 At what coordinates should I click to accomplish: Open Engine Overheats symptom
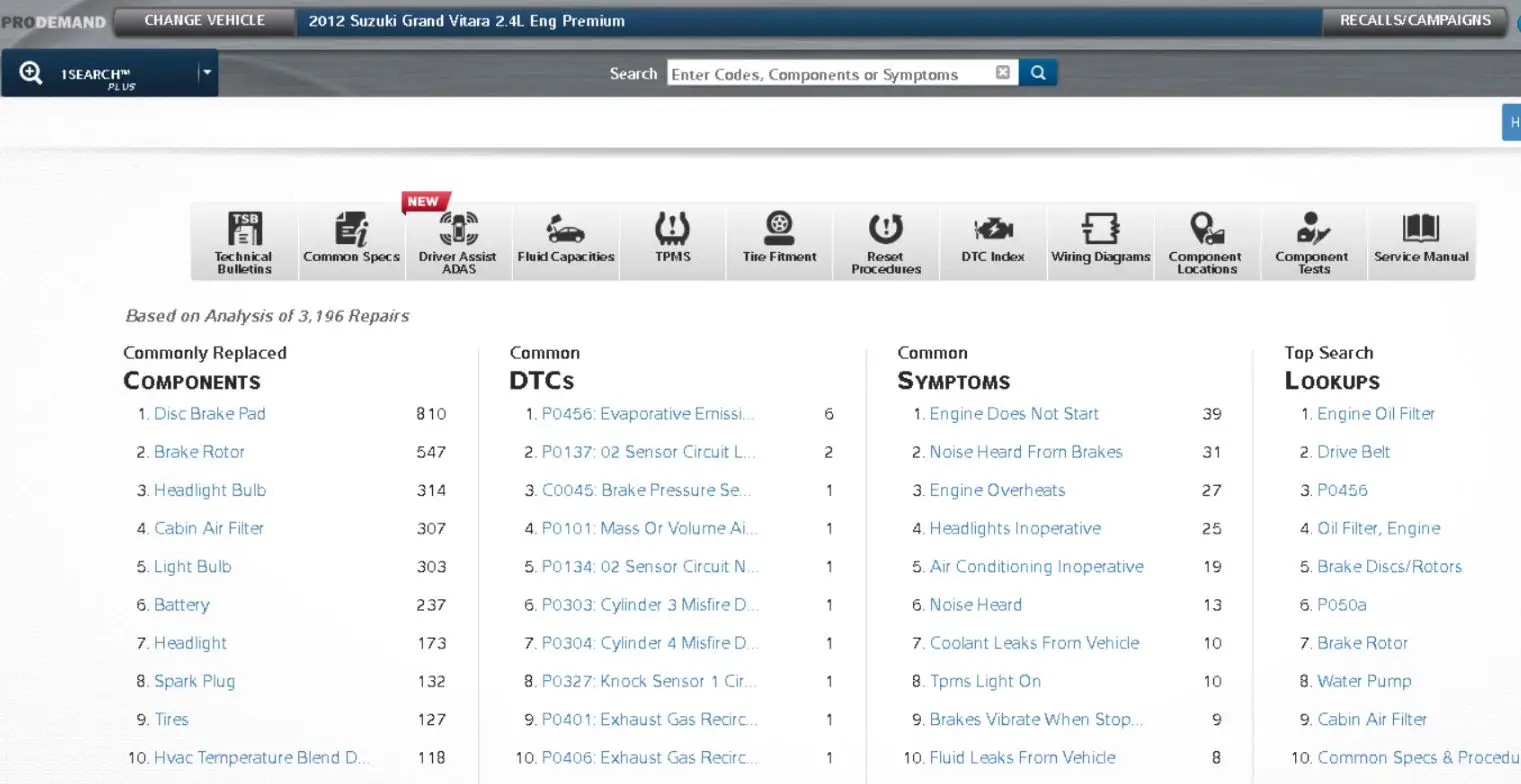998,490
